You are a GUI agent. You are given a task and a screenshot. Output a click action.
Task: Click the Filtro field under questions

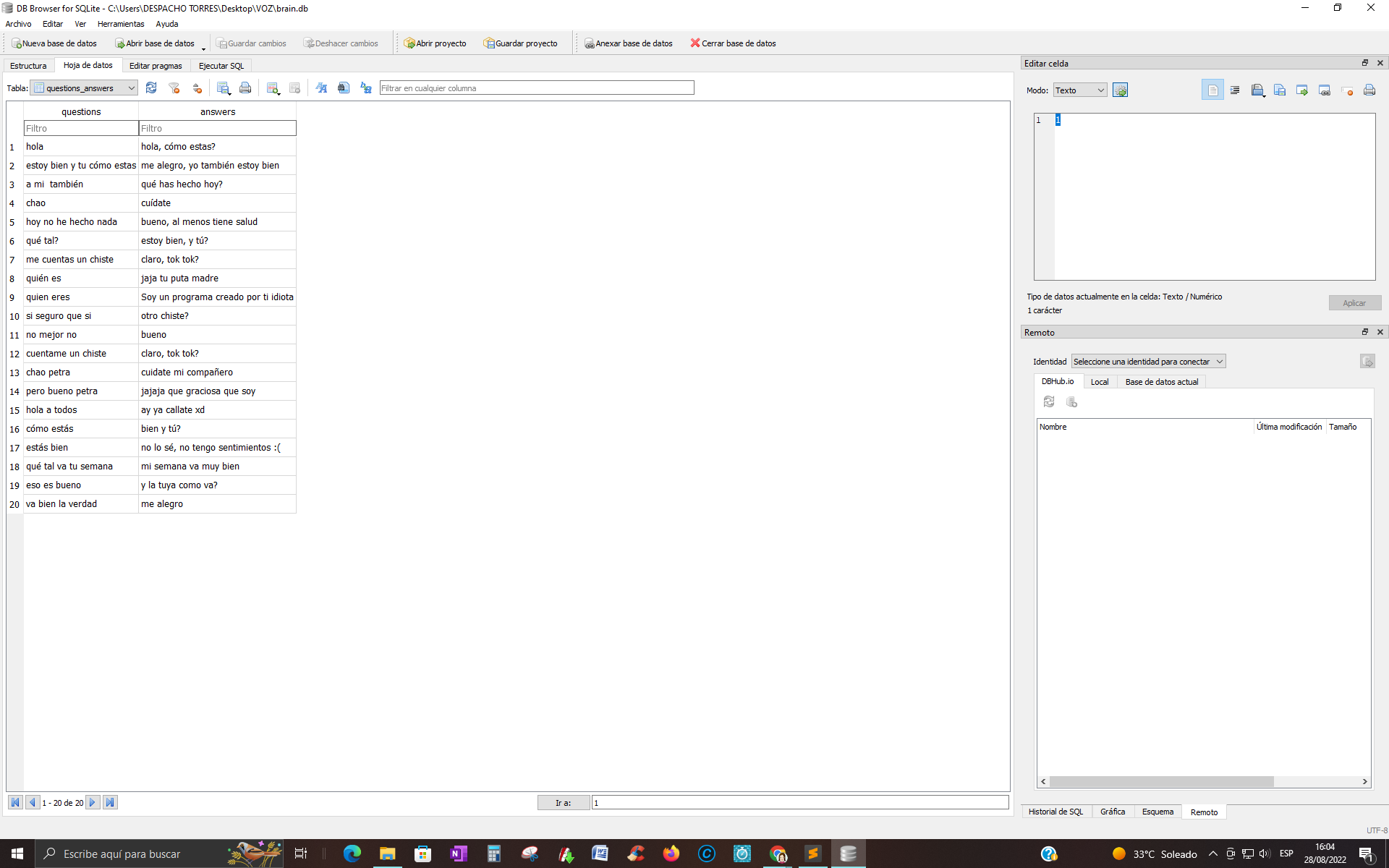80,128
